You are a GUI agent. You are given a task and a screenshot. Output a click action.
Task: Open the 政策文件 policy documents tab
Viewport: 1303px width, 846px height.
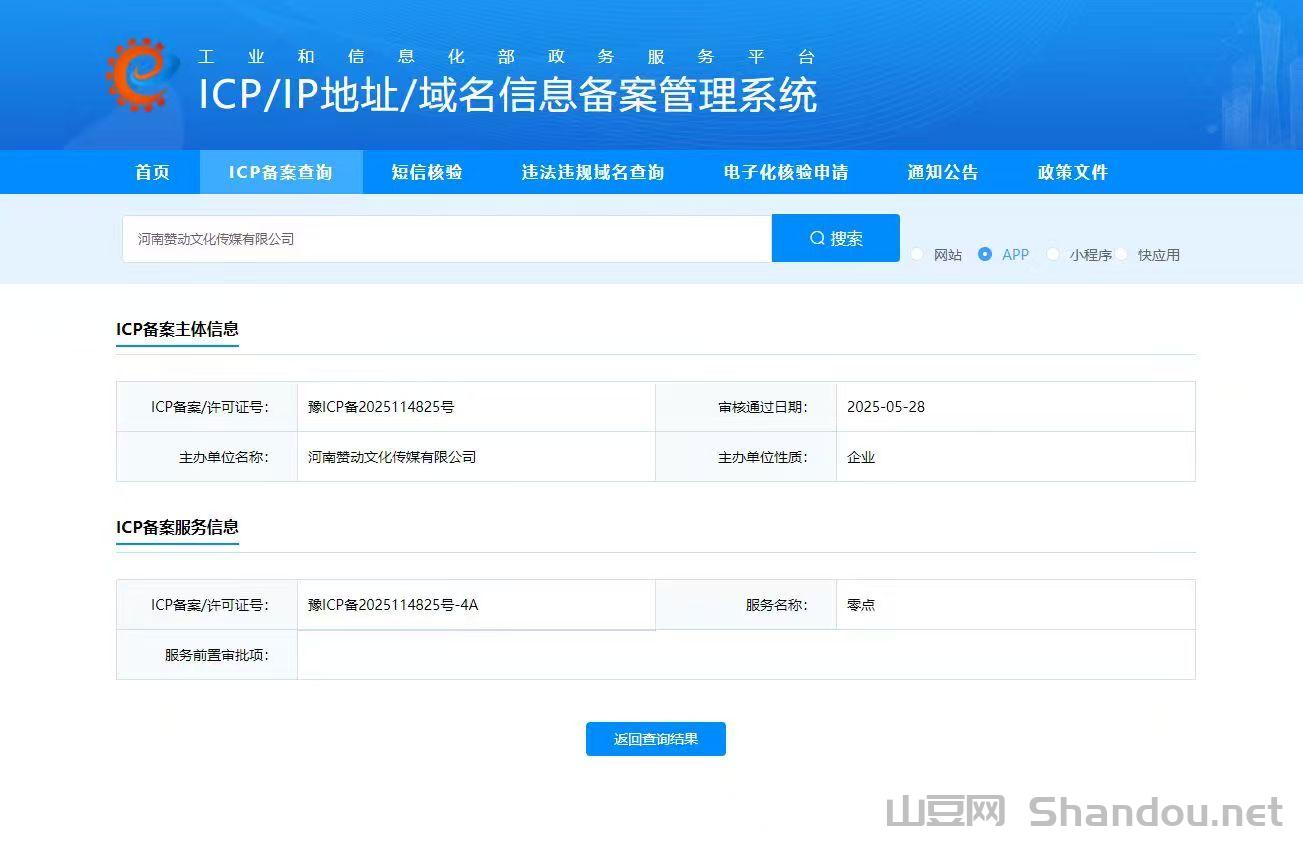1073,172
